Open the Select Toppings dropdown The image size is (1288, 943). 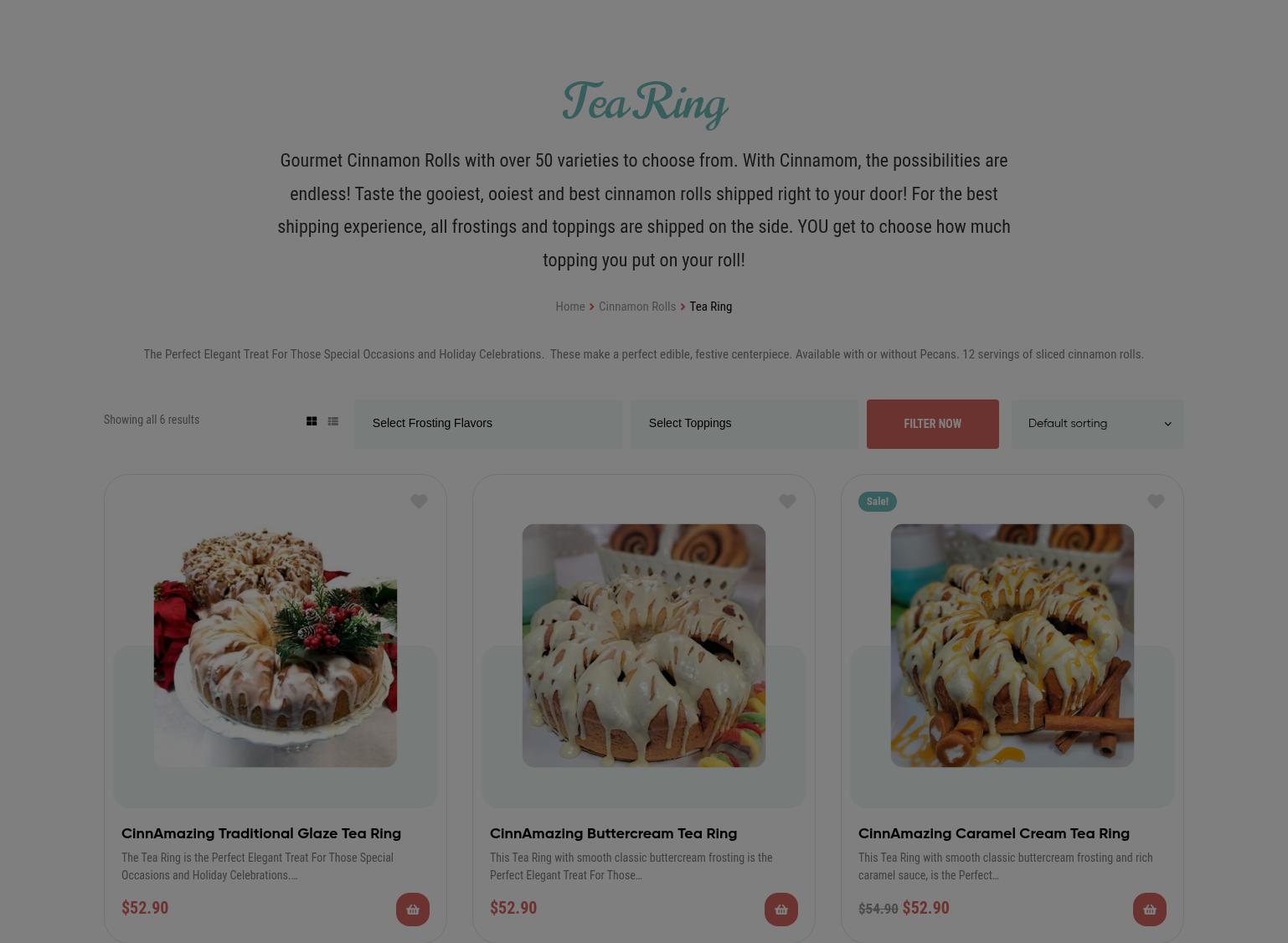(744, 424)
